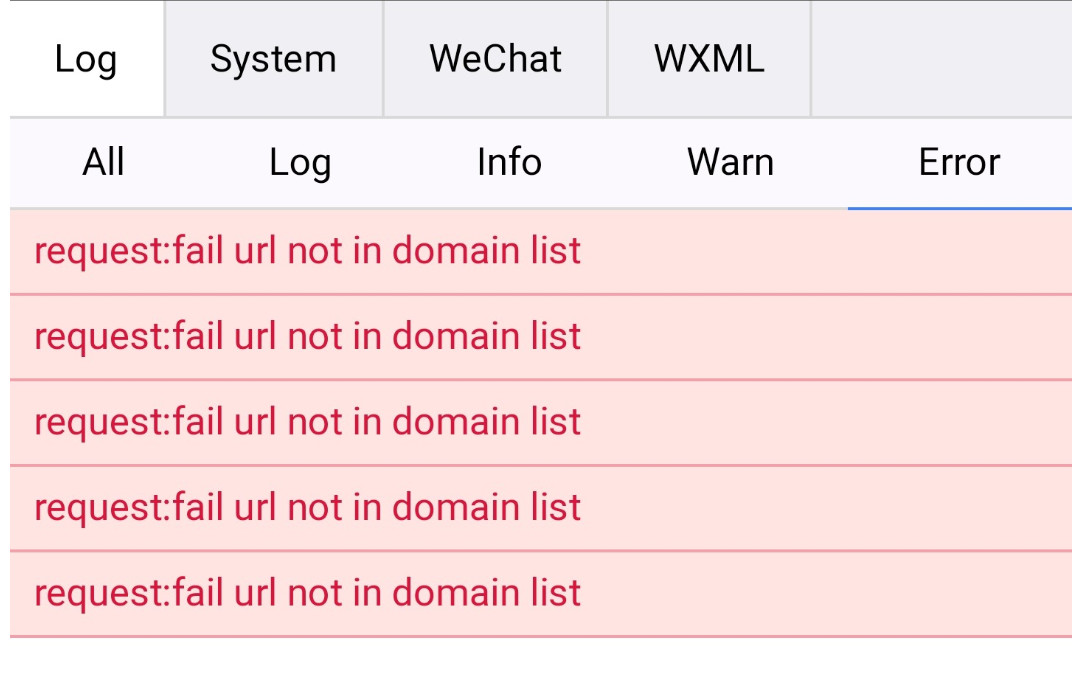Filter by Log level in sub-bar
This screenshot has width=1091, height=678.
(300, 162)
